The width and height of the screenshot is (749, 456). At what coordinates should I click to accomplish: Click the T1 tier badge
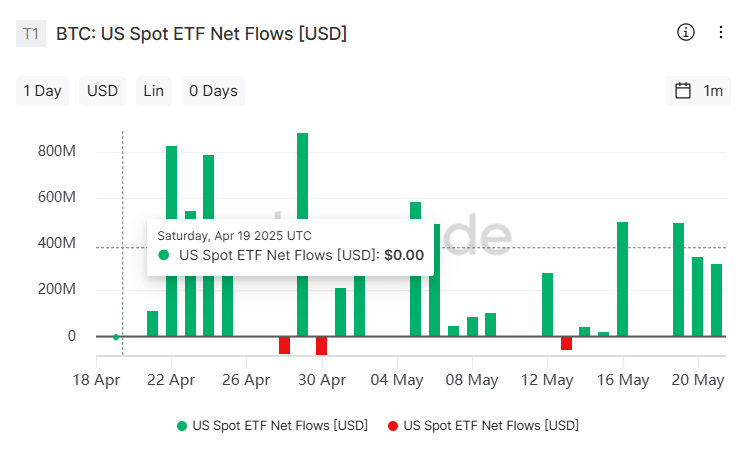click(31, 33)
